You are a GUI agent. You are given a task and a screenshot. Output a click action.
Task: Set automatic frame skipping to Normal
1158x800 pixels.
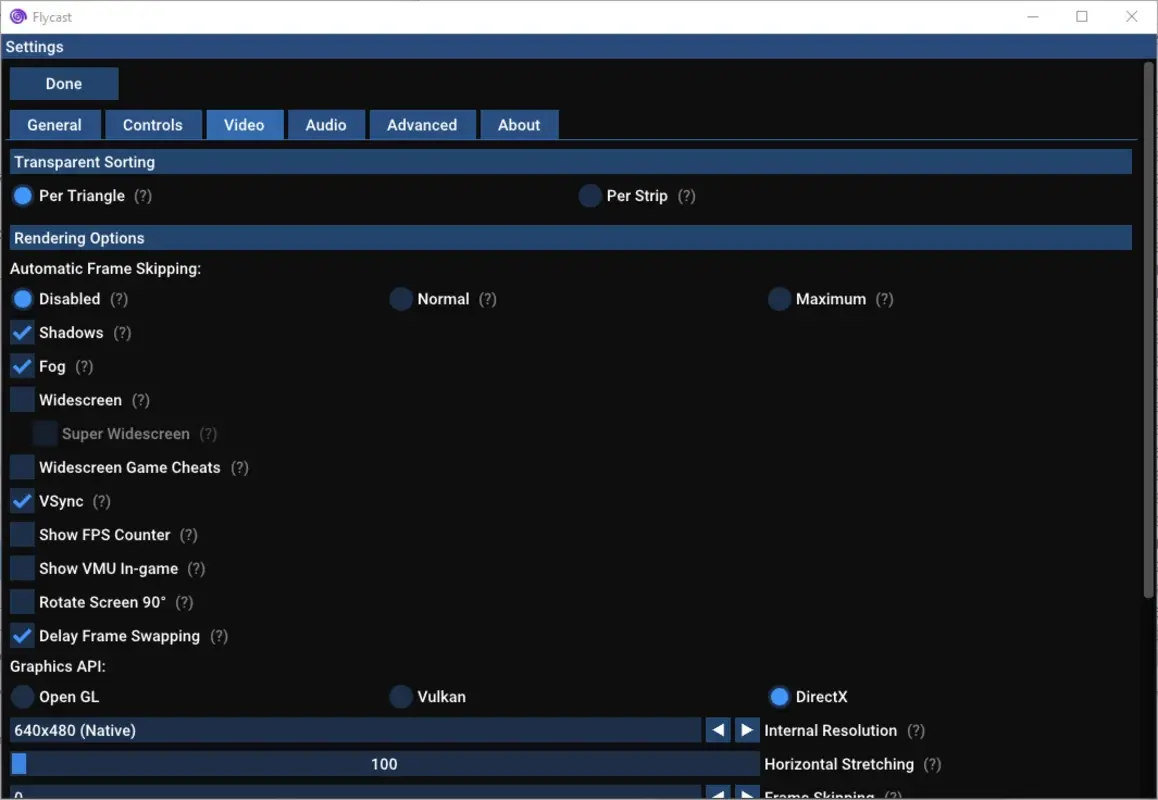400,298
